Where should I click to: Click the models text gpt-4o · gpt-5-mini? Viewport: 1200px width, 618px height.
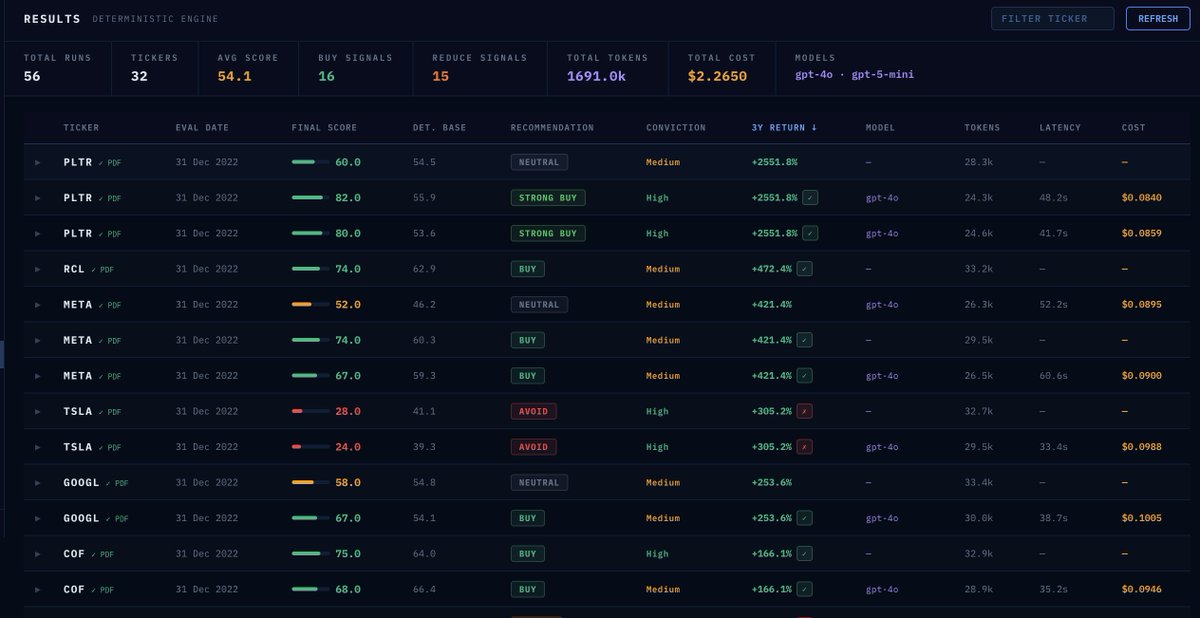(x=854, y=75)
